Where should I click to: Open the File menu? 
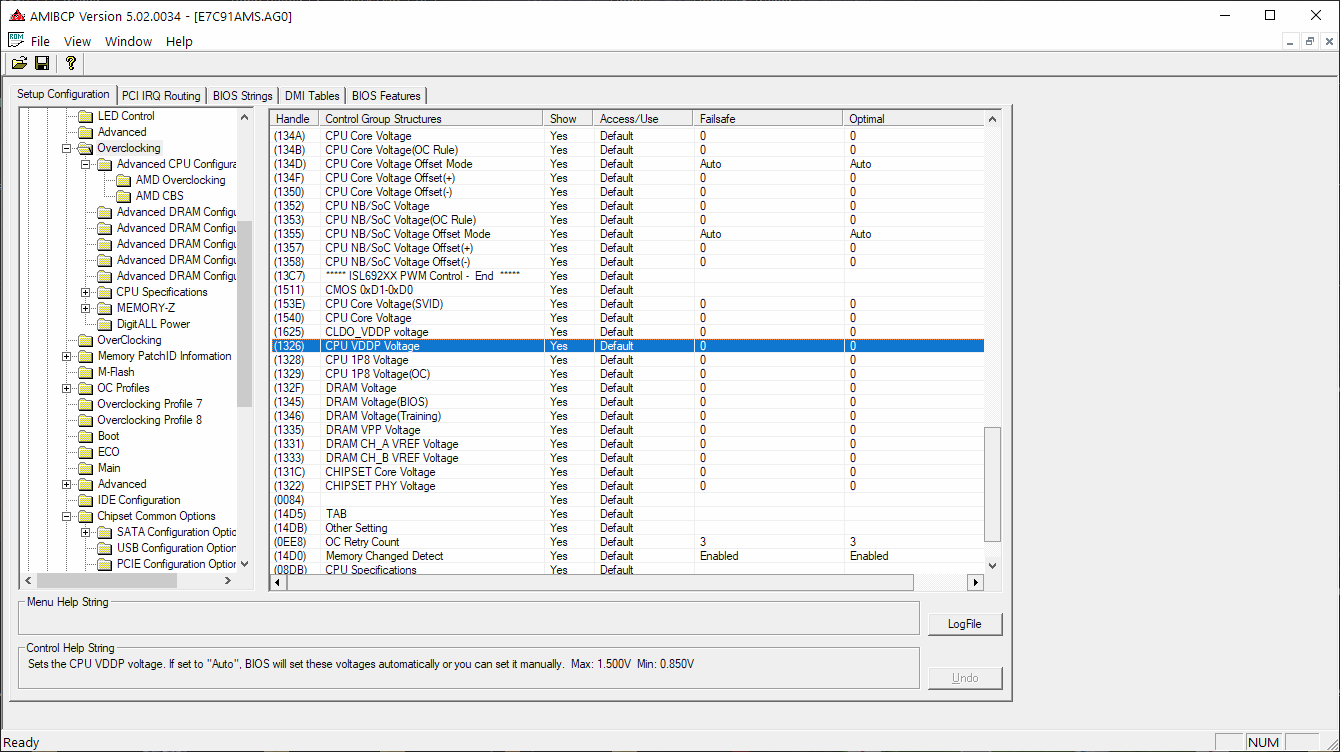click(x=40, y=41)
